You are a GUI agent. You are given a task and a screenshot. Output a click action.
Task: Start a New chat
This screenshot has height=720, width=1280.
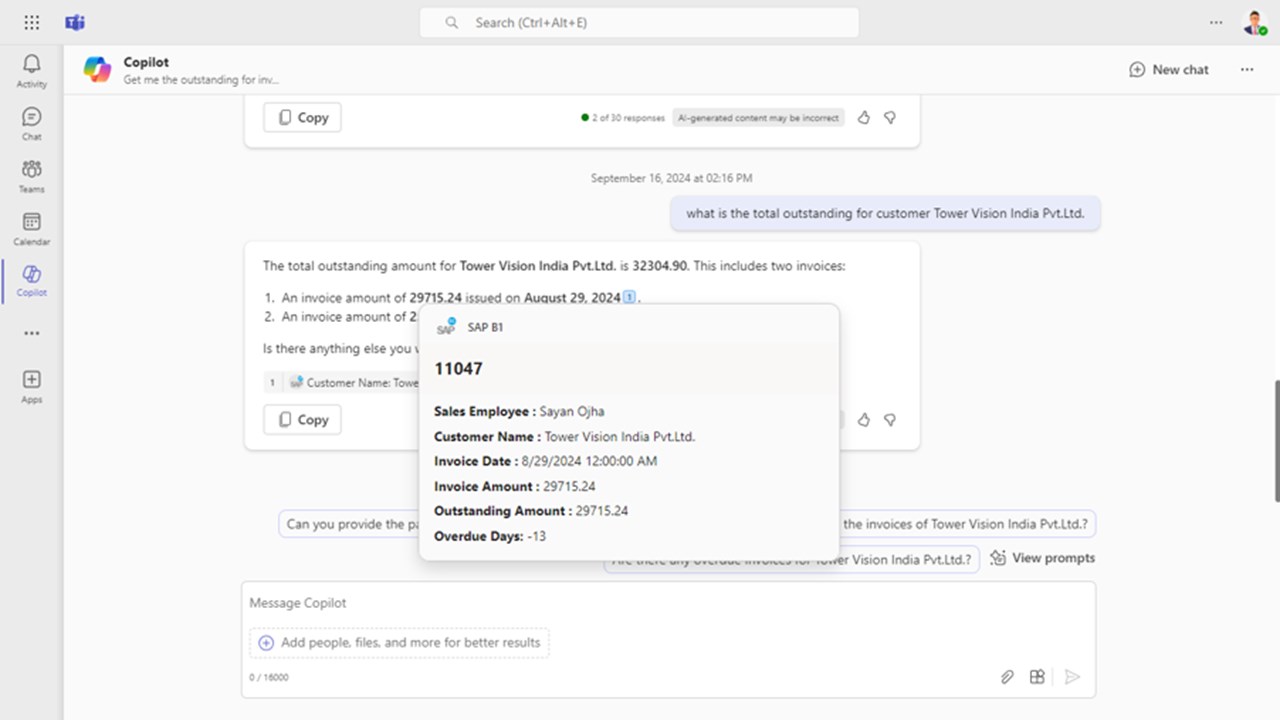(x=1169, y=70)
